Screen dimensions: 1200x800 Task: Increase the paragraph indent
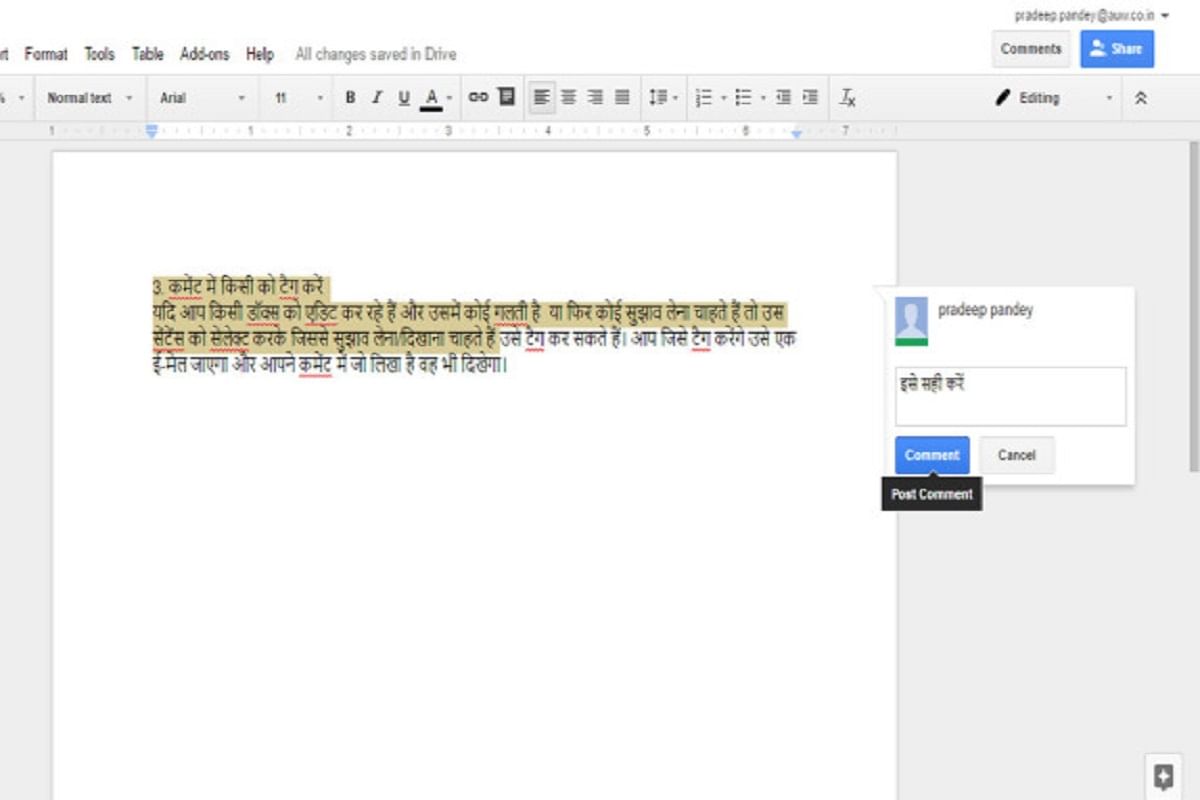[809, 97]
